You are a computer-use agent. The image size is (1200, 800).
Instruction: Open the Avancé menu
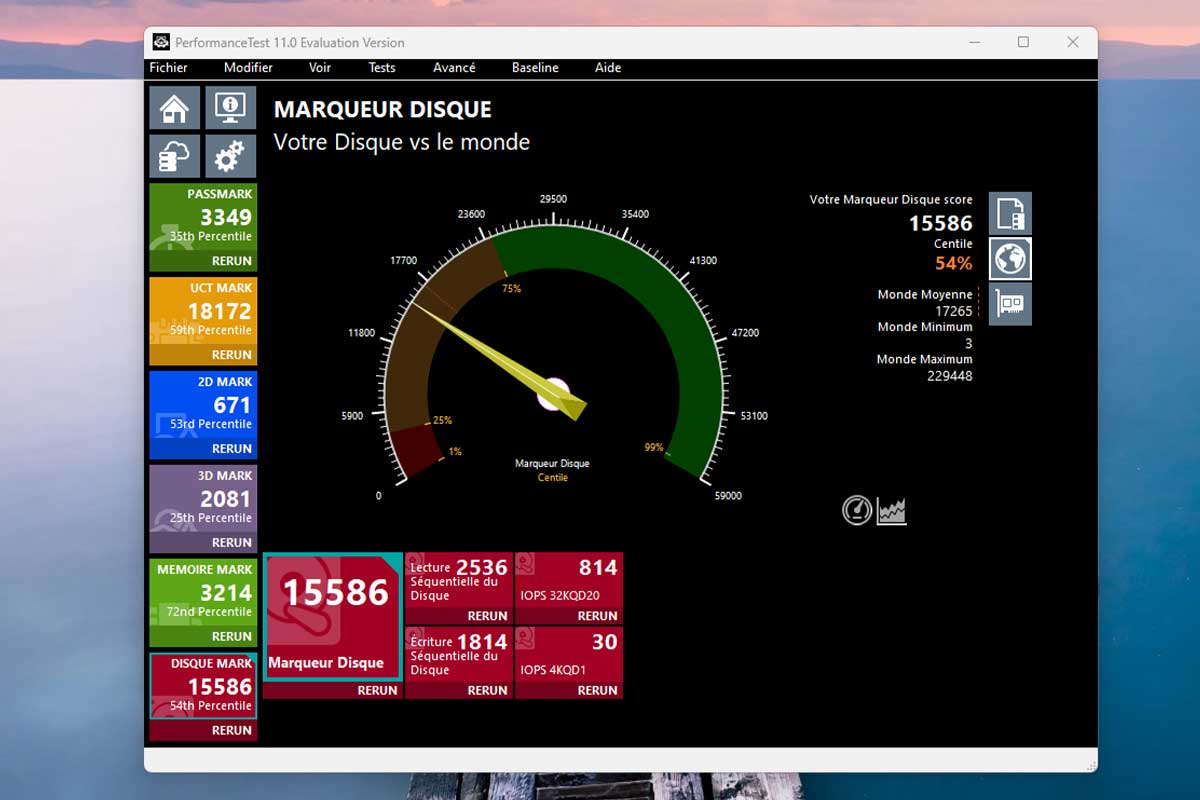[454, 68]
